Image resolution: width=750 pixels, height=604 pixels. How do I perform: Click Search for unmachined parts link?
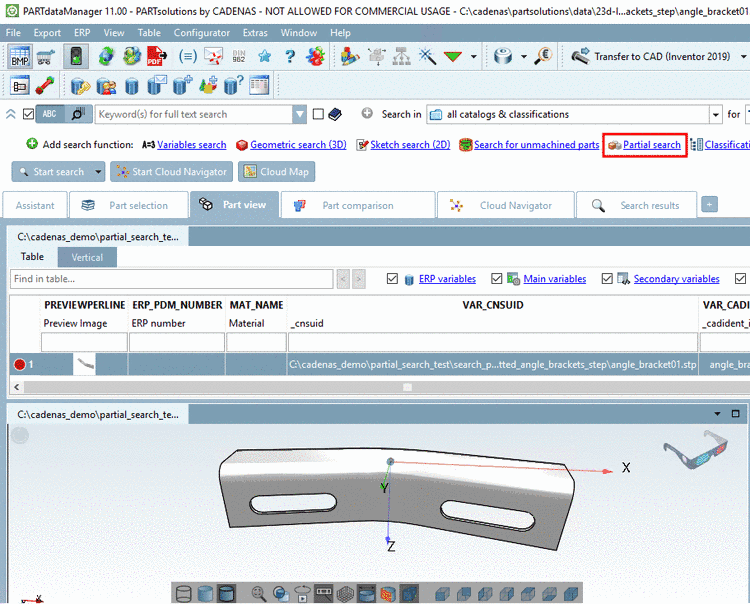pyautogui.click(x=536, y=144)
